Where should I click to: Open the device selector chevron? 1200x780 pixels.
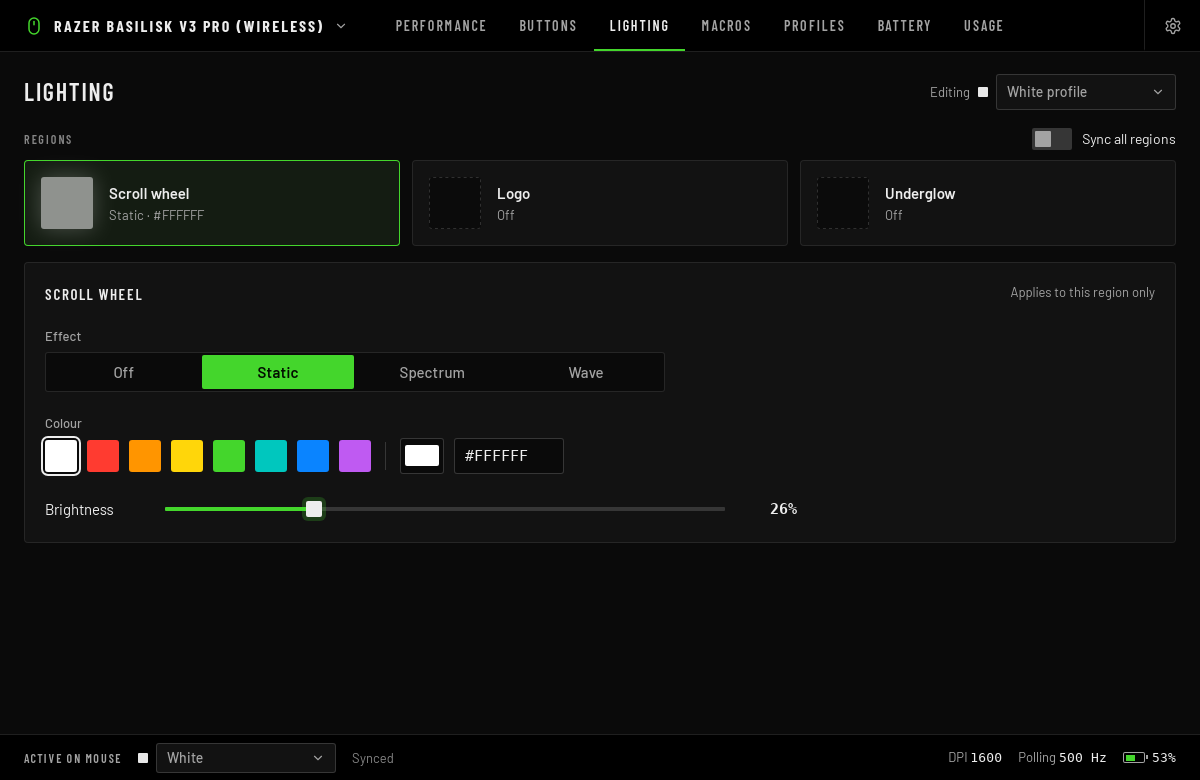coord(341,26)
